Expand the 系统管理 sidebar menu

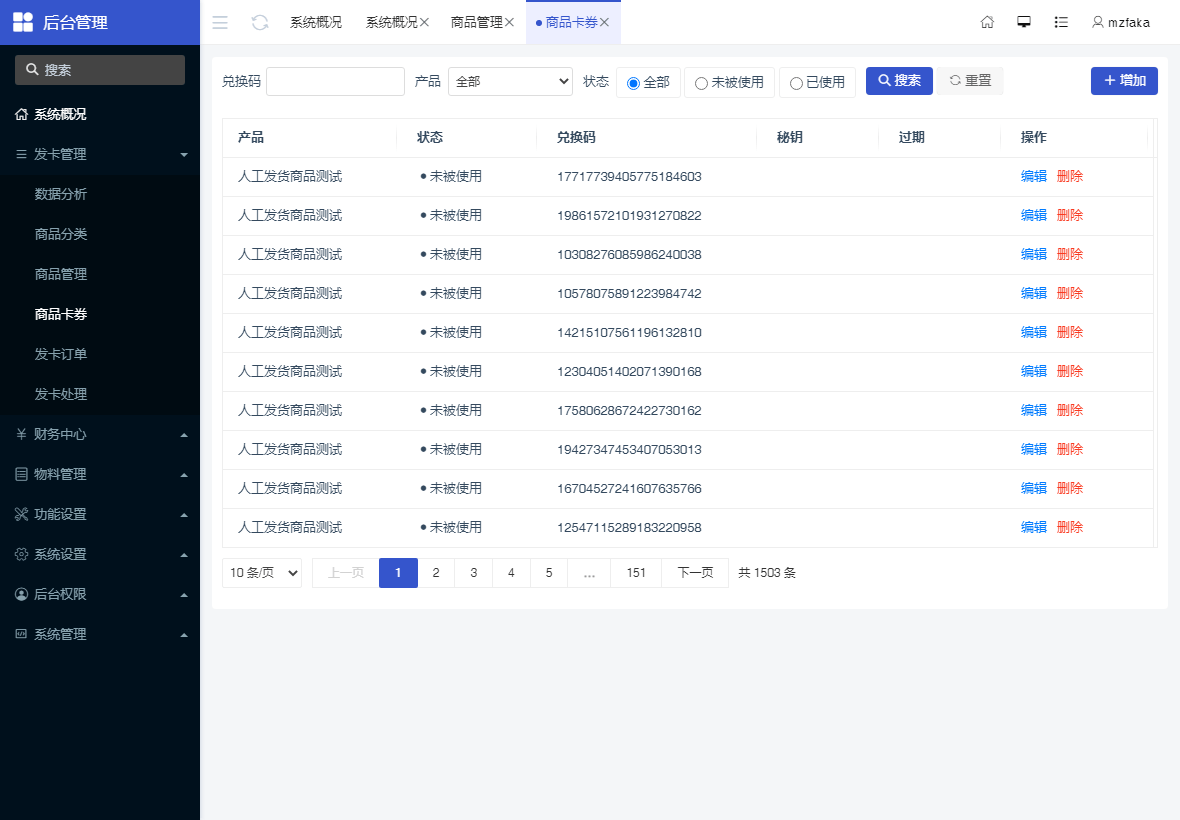(x=100, y=633)
